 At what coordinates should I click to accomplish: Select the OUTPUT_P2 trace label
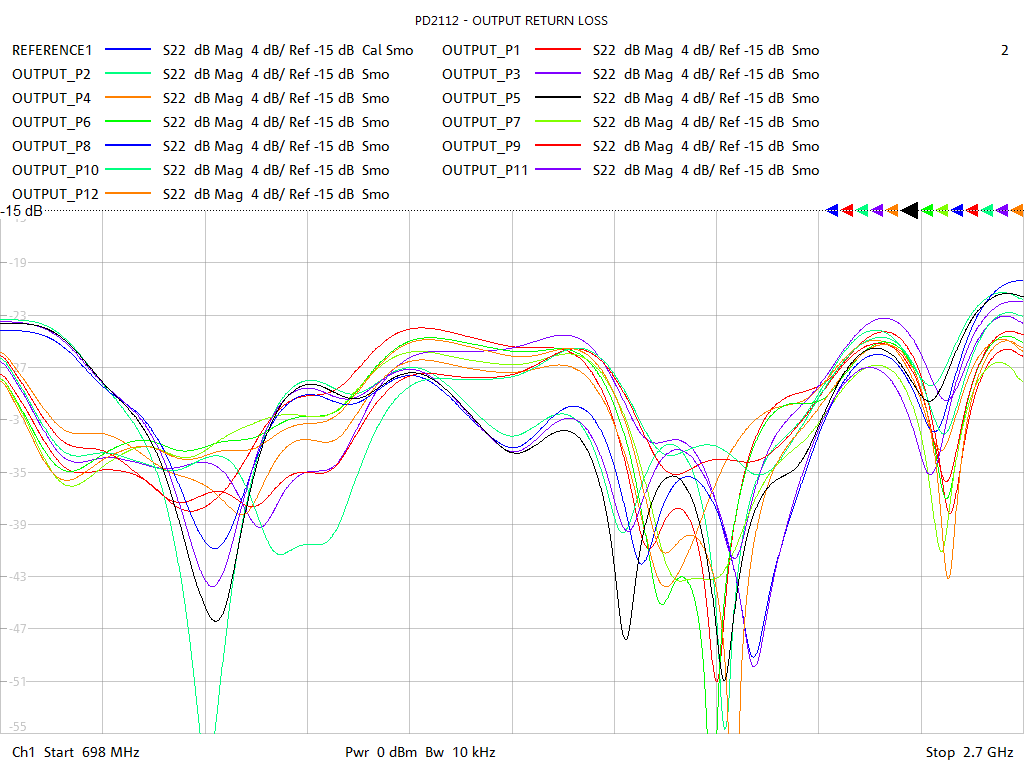click(x=52, y=74)
